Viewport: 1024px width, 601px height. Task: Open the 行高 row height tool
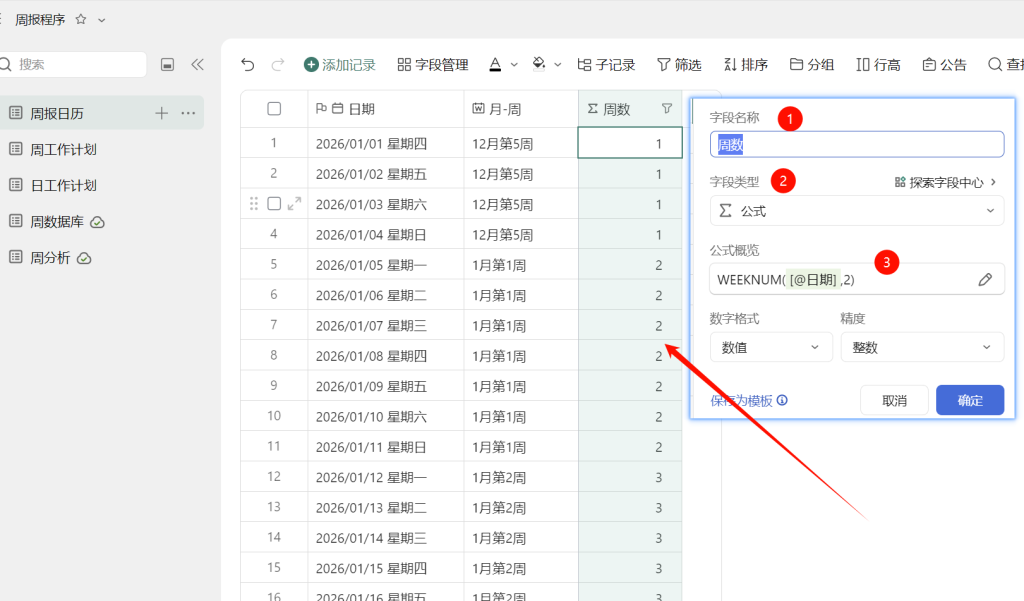(x=878, y=65)
